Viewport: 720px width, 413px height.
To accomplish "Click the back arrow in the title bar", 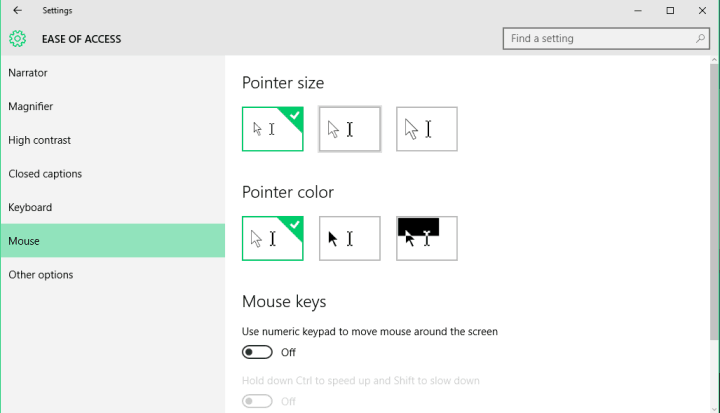I will (17, 10).
